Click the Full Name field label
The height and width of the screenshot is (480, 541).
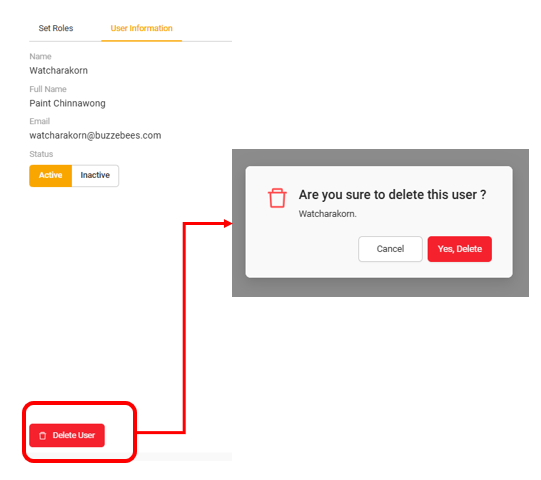[x=48, y=89]
